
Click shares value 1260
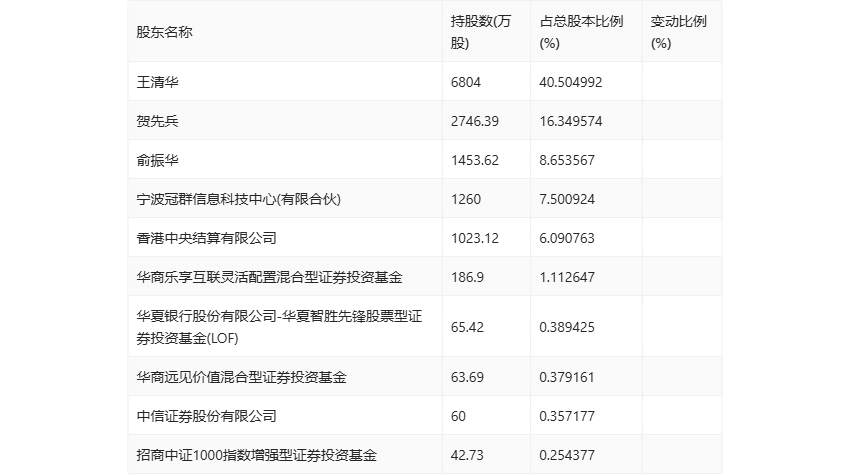point(466,200)
